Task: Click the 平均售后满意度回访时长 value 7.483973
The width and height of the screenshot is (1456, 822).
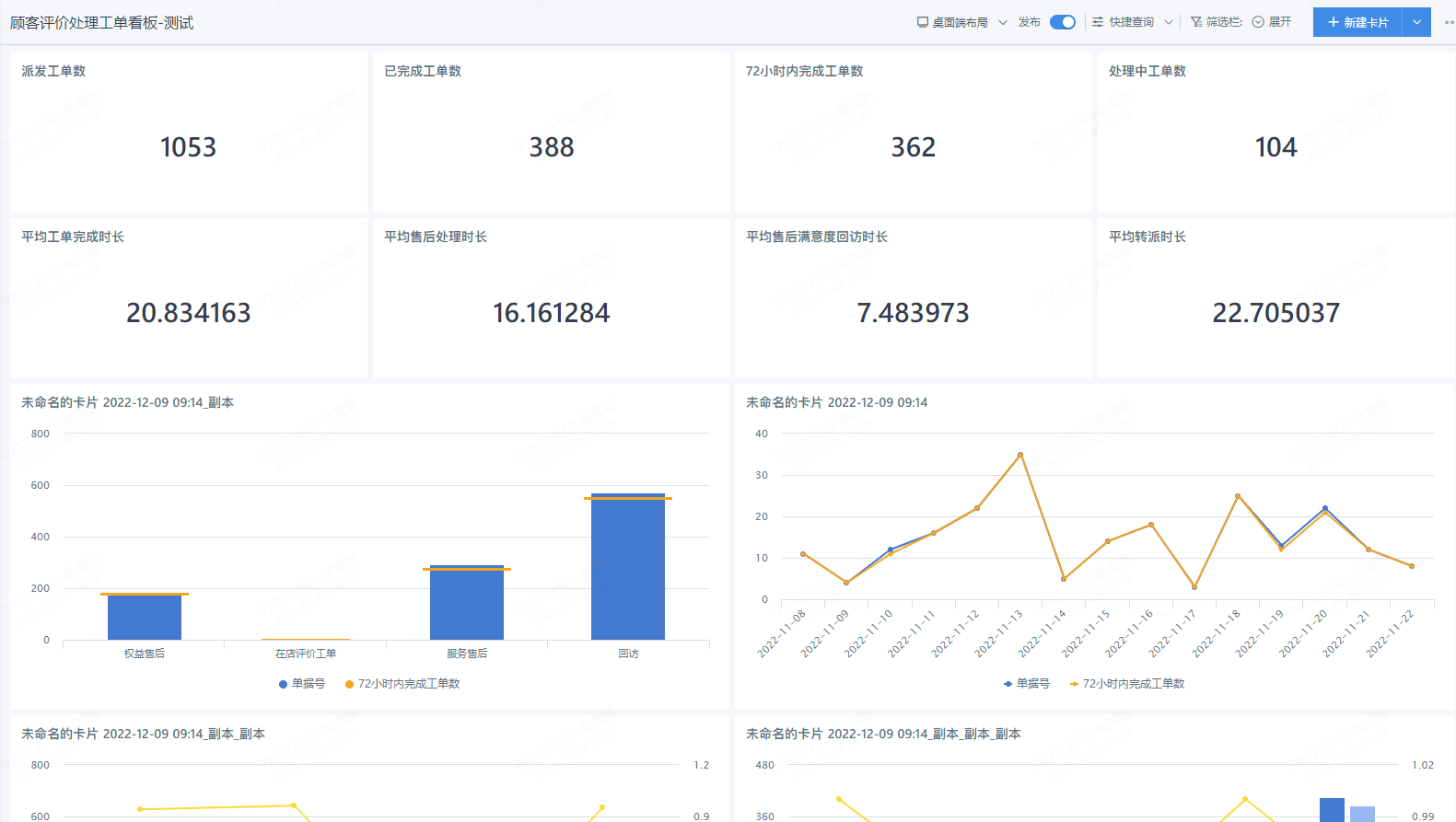Action: [x=914, y=313]
